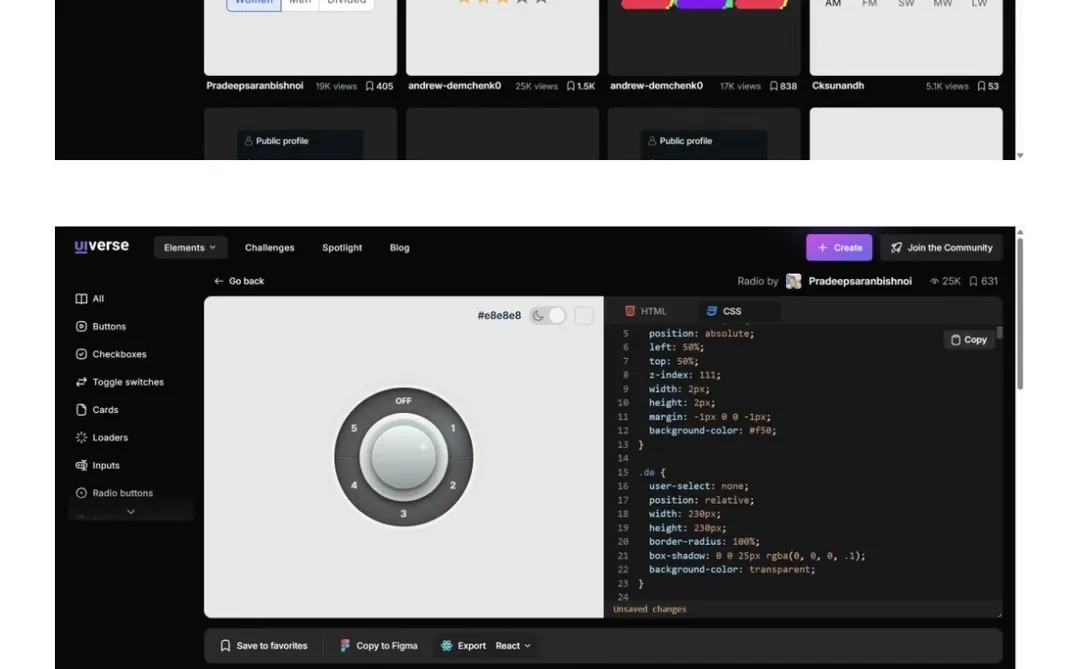Click the plus icon on Create
This screenshot has height=669, width=1080.
(822, 247)
